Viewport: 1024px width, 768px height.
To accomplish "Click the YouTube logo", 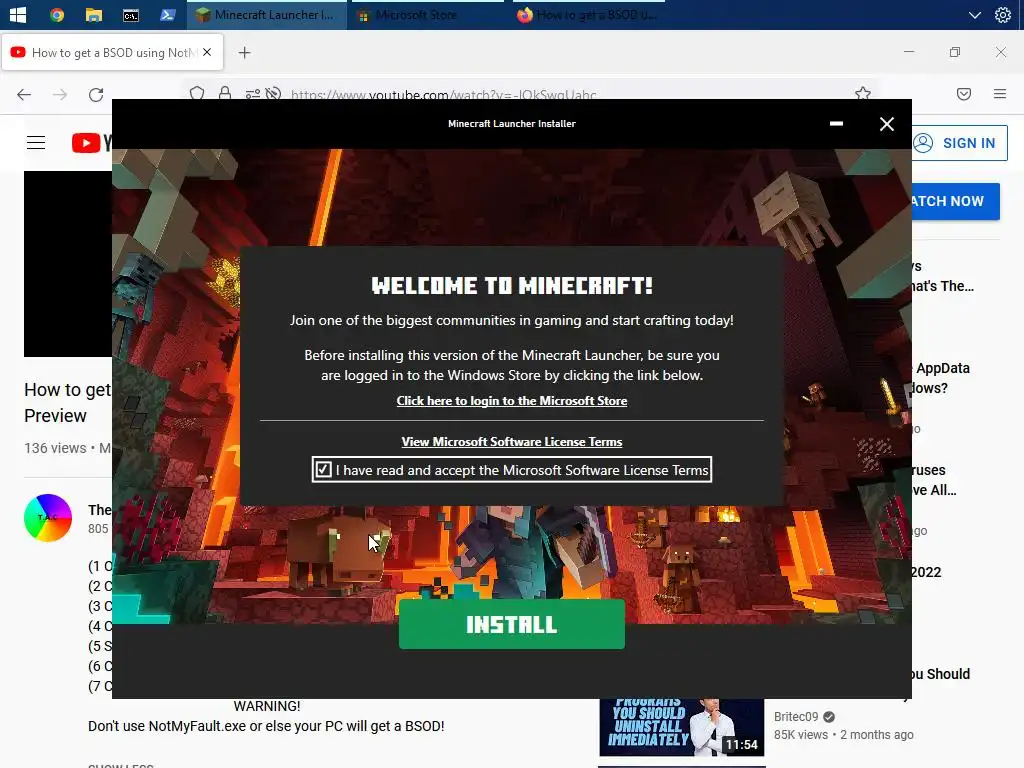I will point(91,142).
